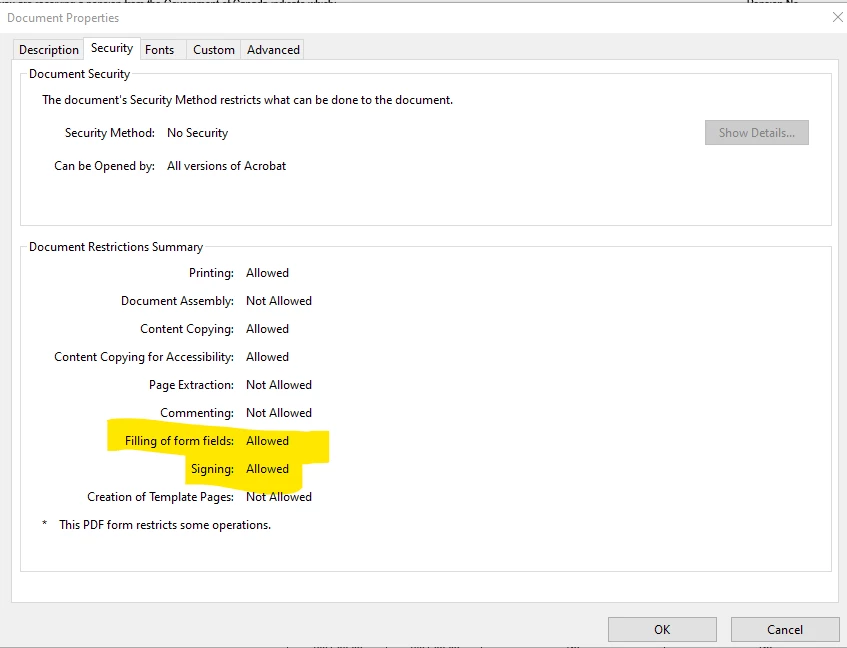Click the highlighted Signing Allowed value
Viewport: 847px width, 648px height.
tap(267, 469)
